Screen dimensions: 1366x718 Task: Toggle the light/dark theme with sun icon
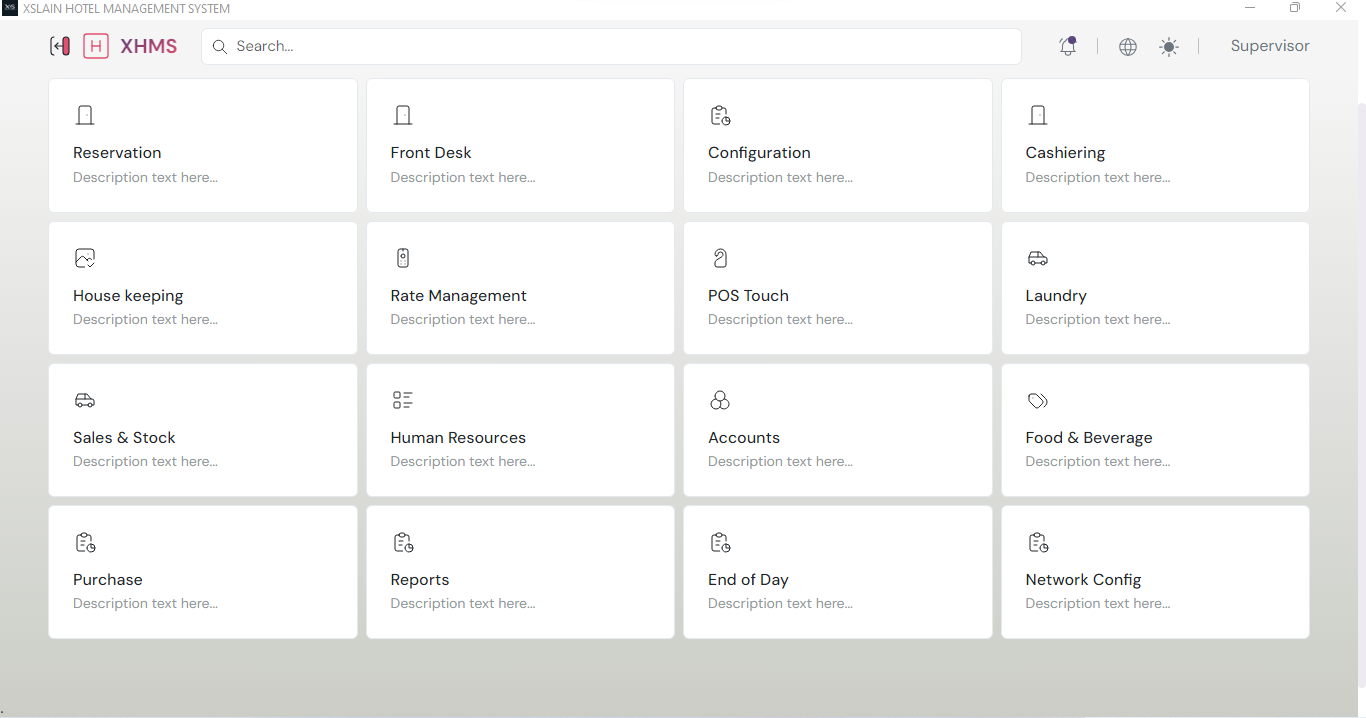click(x=1169, y=46)
